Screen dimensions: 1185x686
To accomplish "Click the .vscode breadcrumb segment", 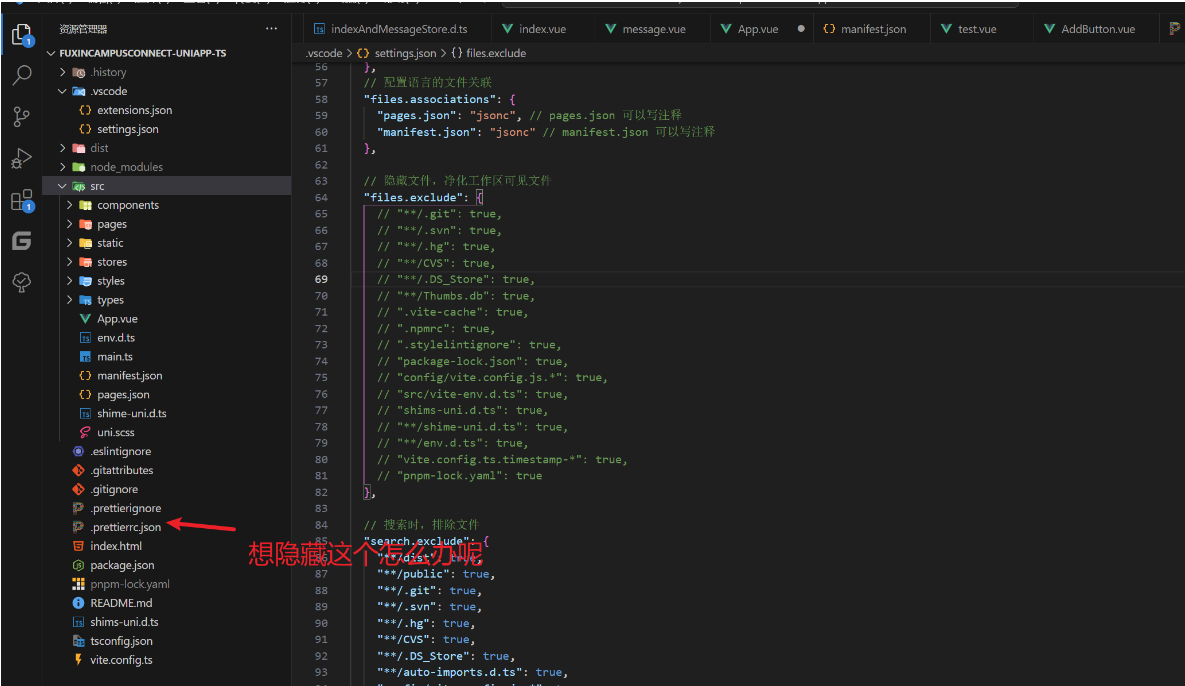I will point(323,53).
